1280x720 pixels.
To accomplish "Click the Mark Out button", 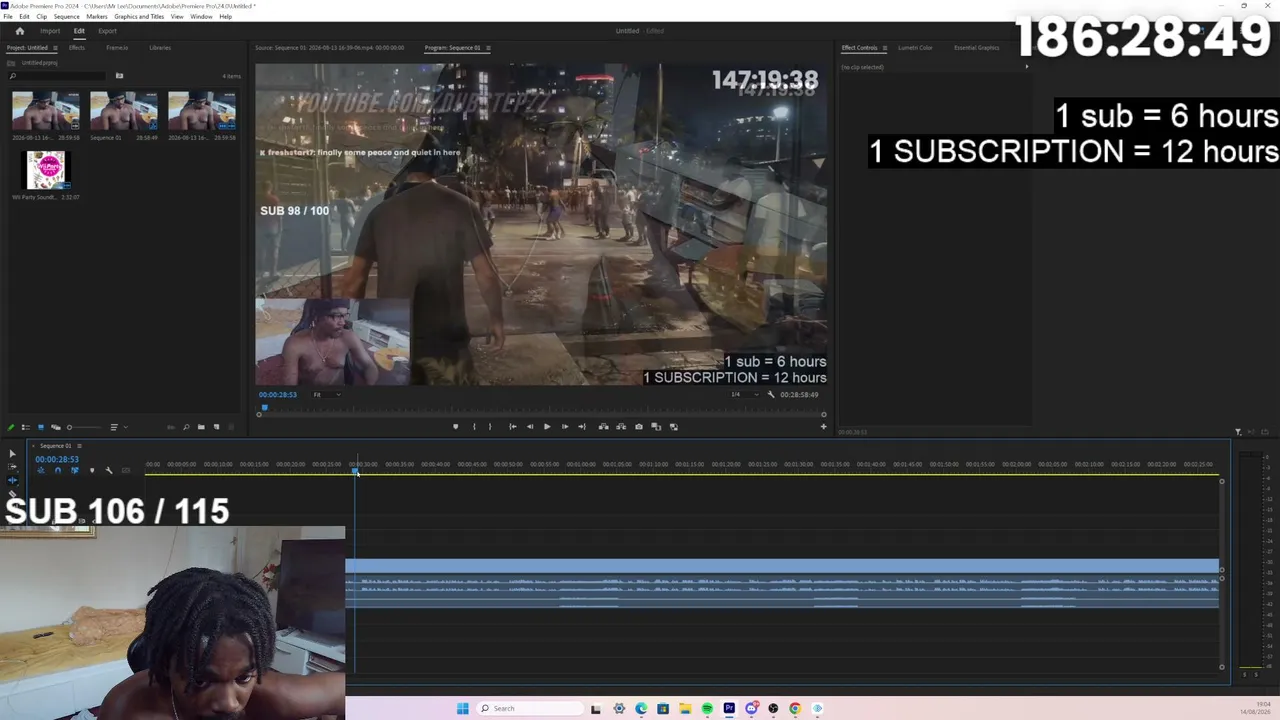I will tap(490, 427).
